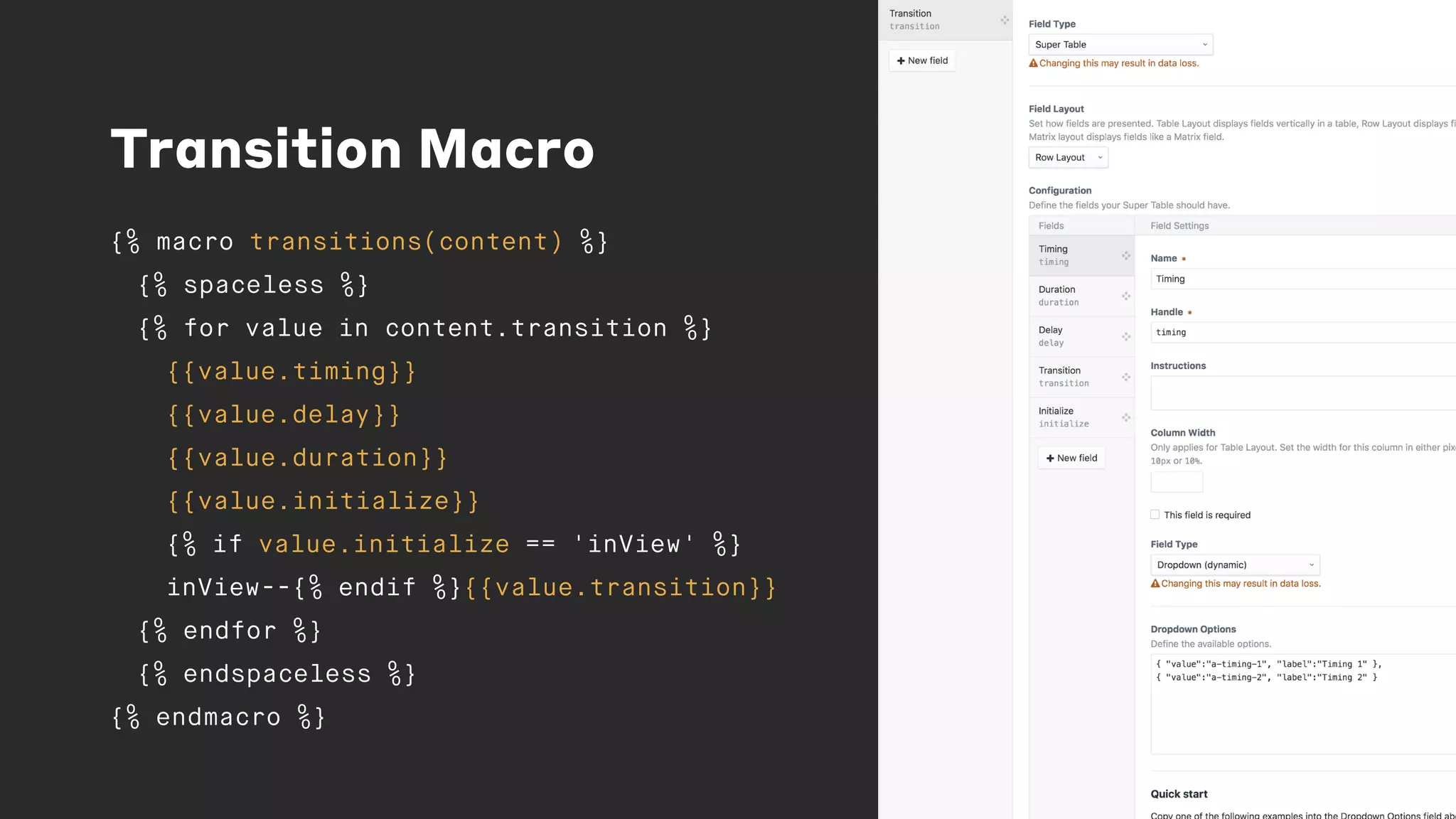Click the 'Fields' column header
Viewport: 1456px width, 819px height.
coord(1051,226)
